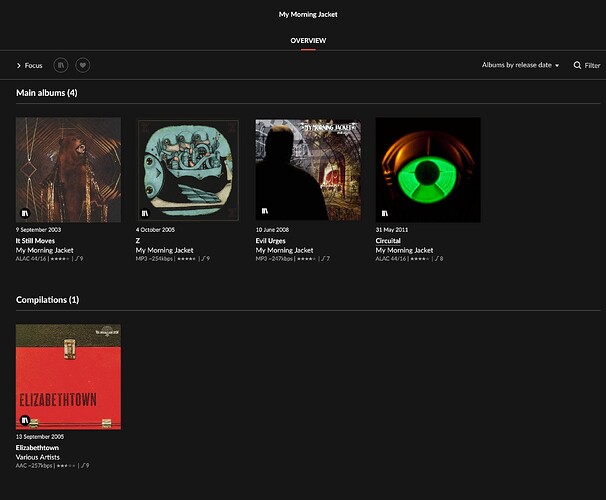
Task: Click the 9 September 2003 date
Action: tap(38, 230)
